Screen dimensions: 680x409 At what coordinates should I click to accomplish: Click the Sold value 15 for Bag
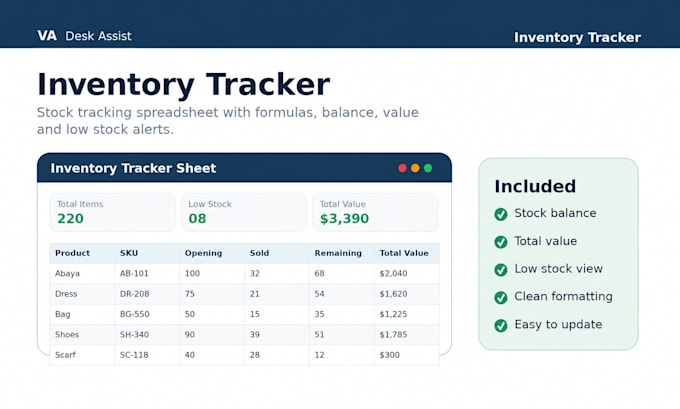255,314
